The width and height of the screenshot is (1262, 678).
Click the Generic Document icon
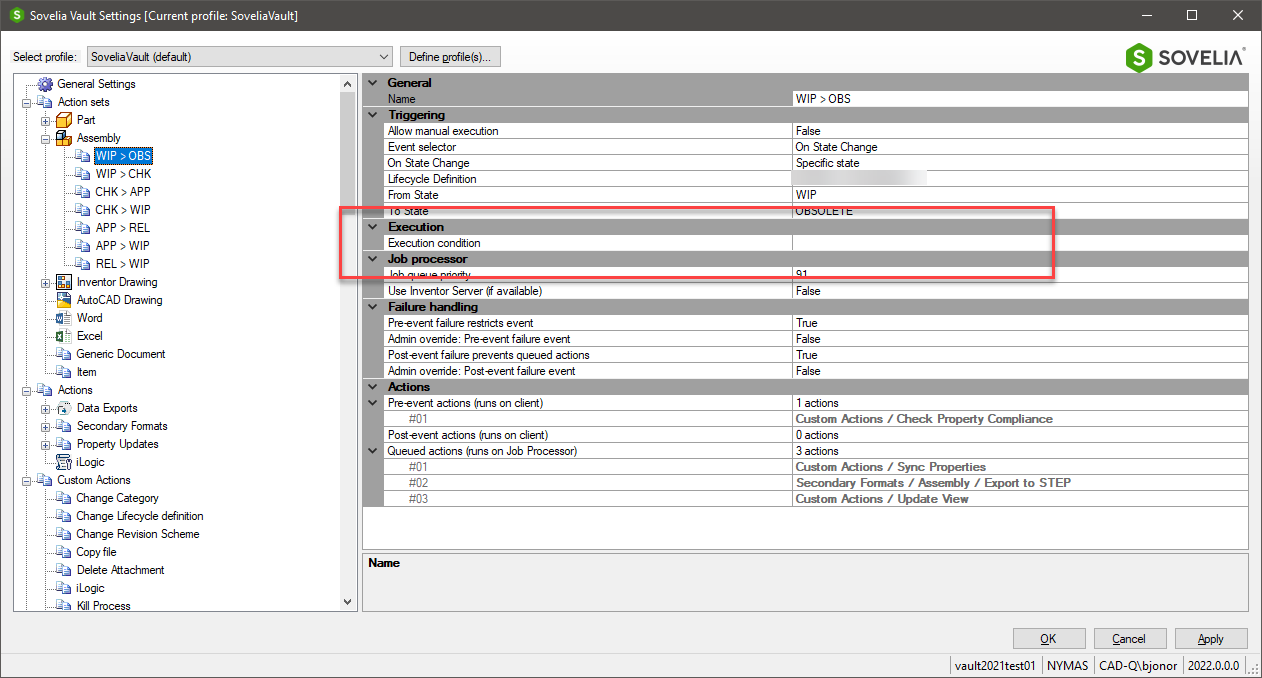click(x=64, y=354)
